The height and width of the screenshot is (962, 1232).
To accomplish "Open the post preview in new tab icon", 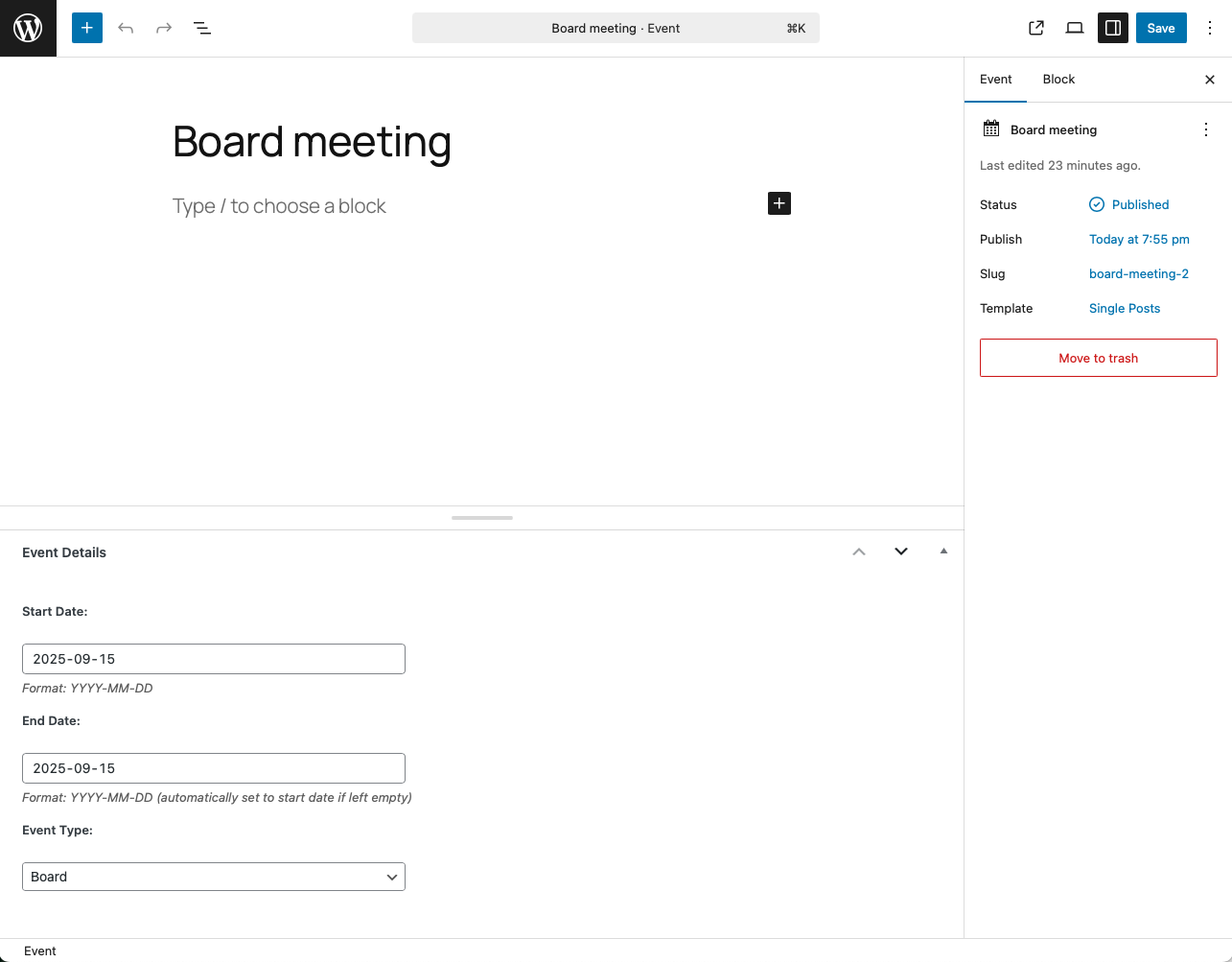I will pyautogui.click(x=1036, y=28).
